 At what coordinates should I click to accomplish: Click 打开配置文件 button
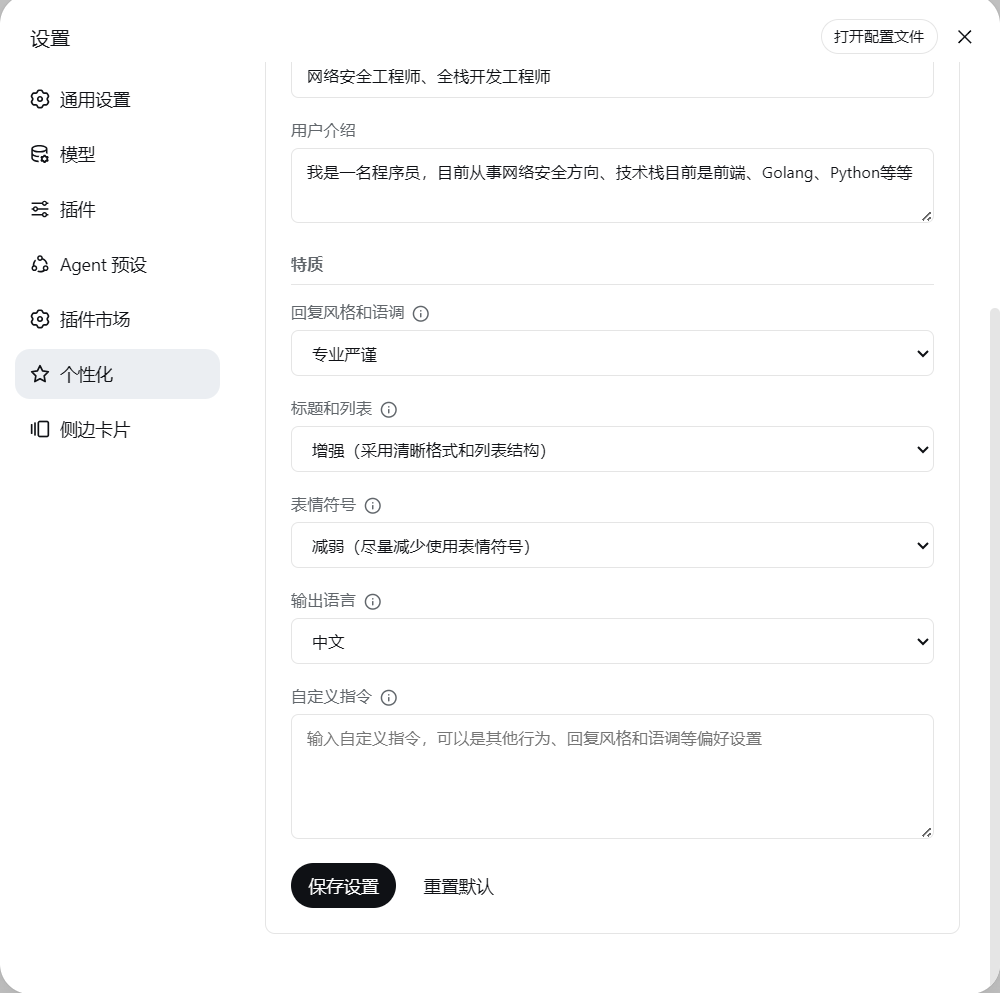[879, 37]
